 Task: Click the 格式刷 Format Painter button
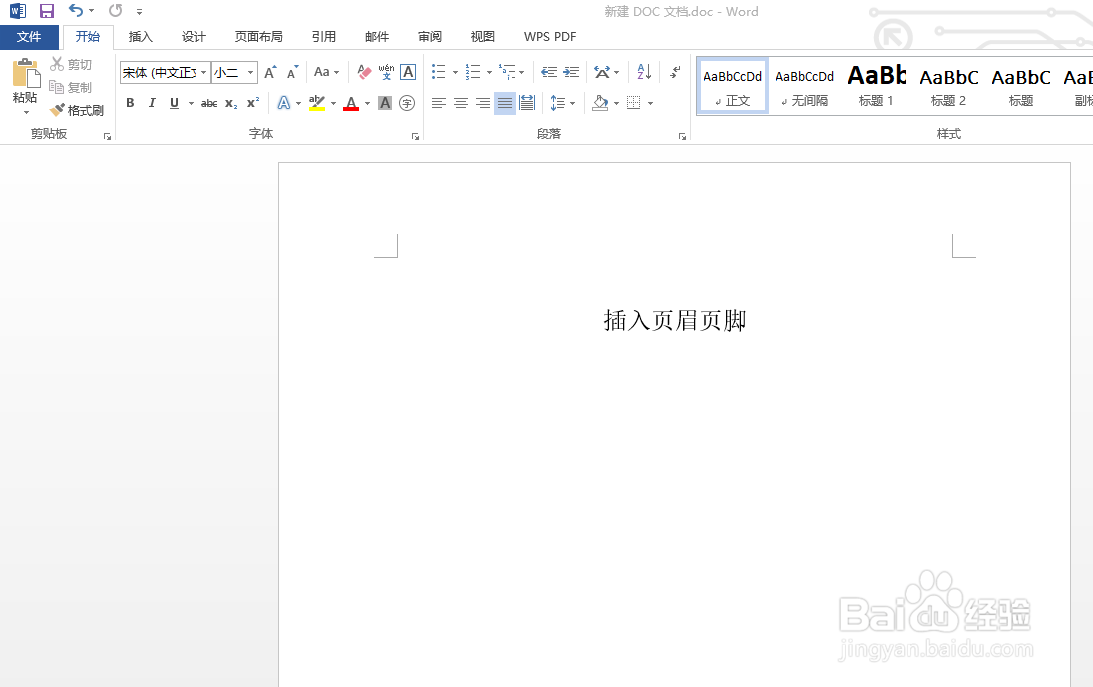77,110
